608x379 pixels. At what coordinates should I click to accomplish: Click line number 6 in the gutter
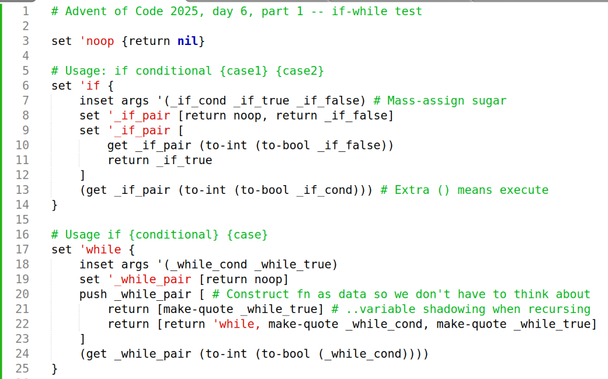pos(26,86)
